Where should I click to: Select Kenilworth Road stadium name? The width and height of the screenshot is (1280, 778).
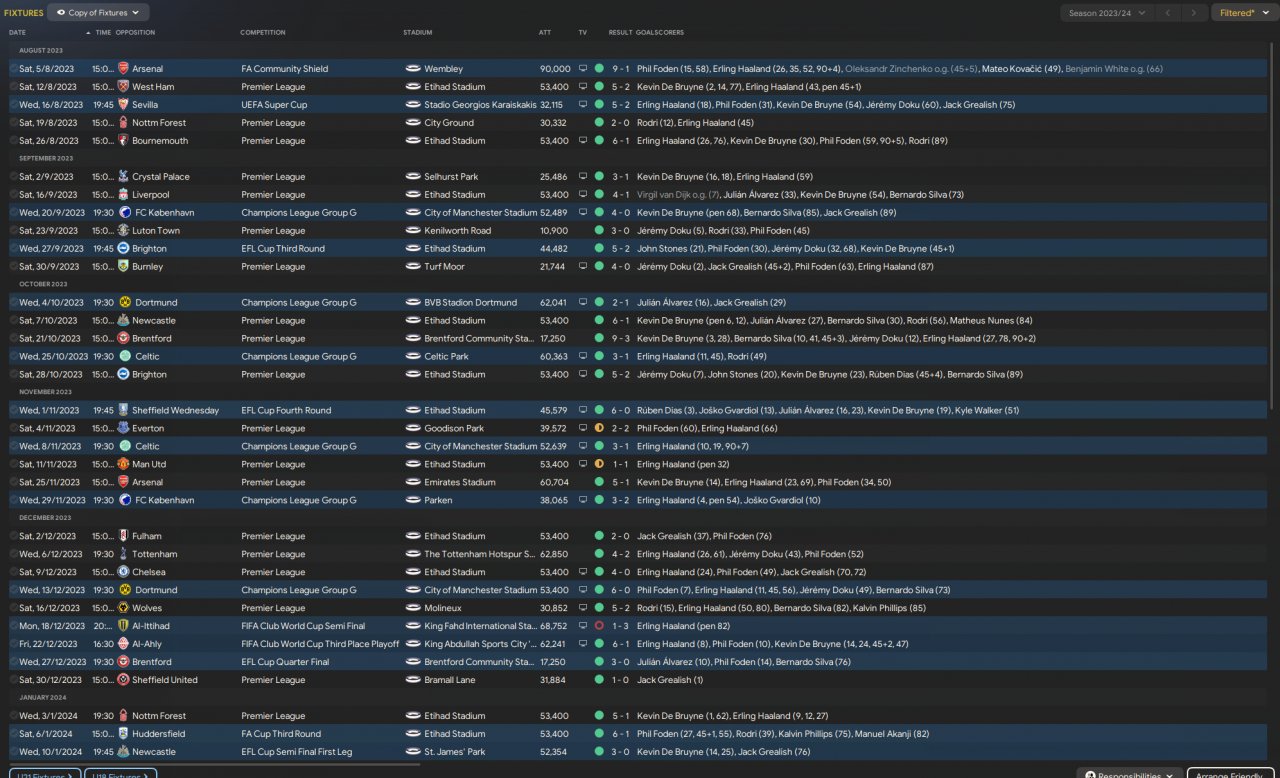pyautogui.click(x=457, y=231)
